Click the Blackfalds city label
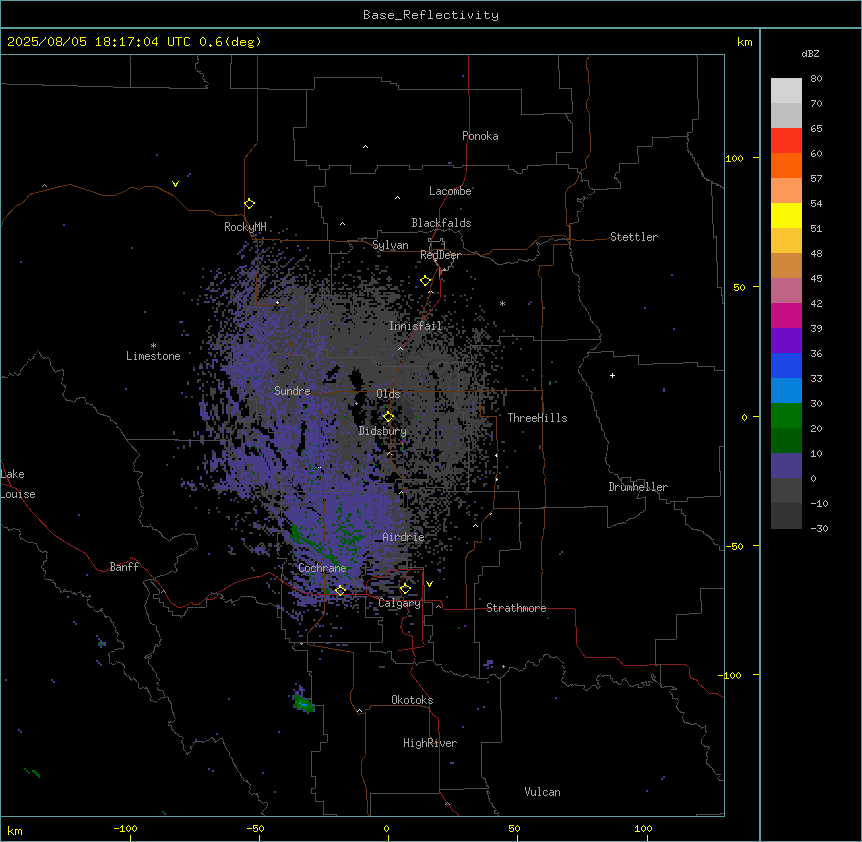Viewport: 862px width, 842px height. [441, 223]
